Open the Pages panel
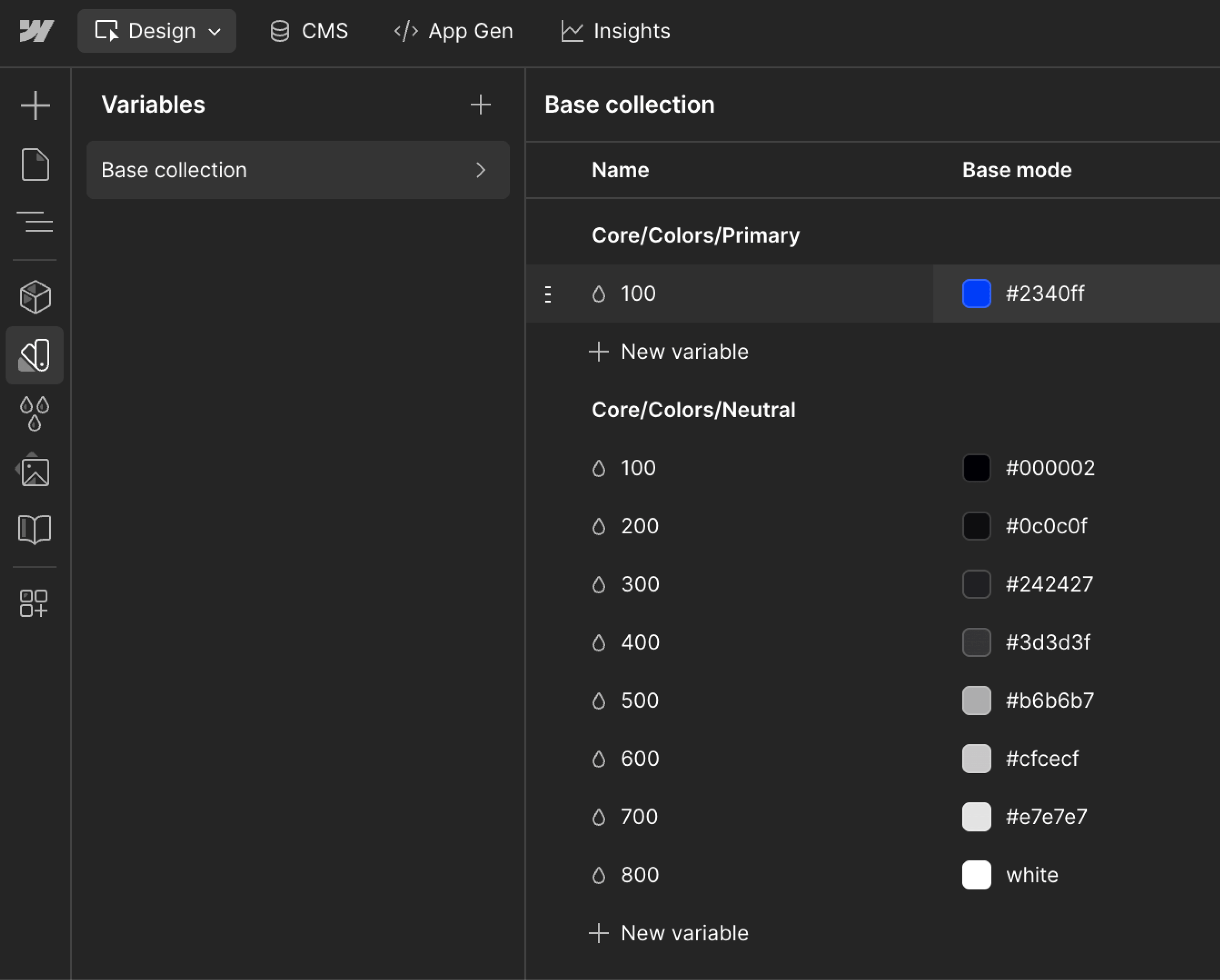Viewport: 1220px width, 980px height. click(35, 165)
